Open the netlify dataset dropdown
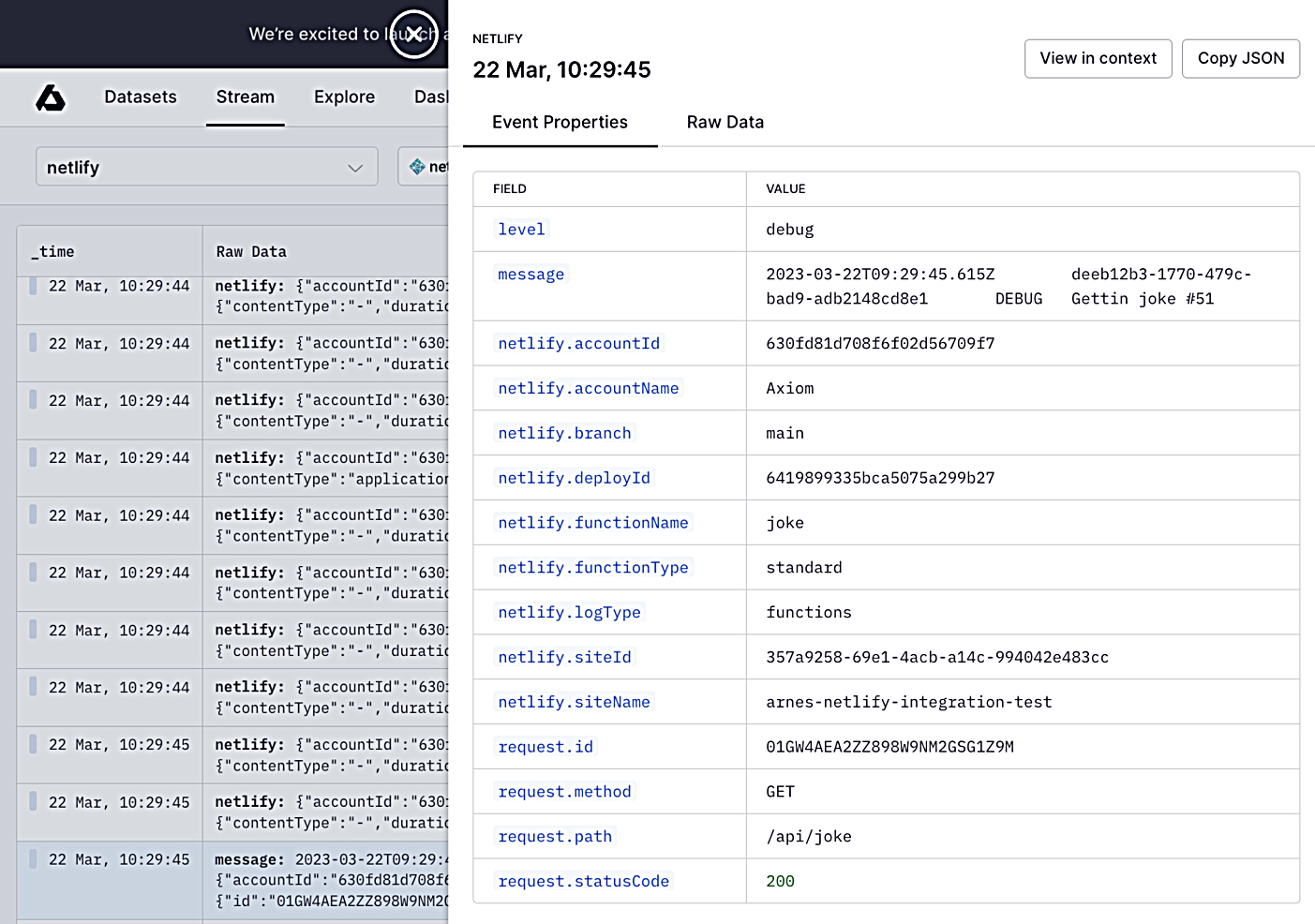 point(207,167)
